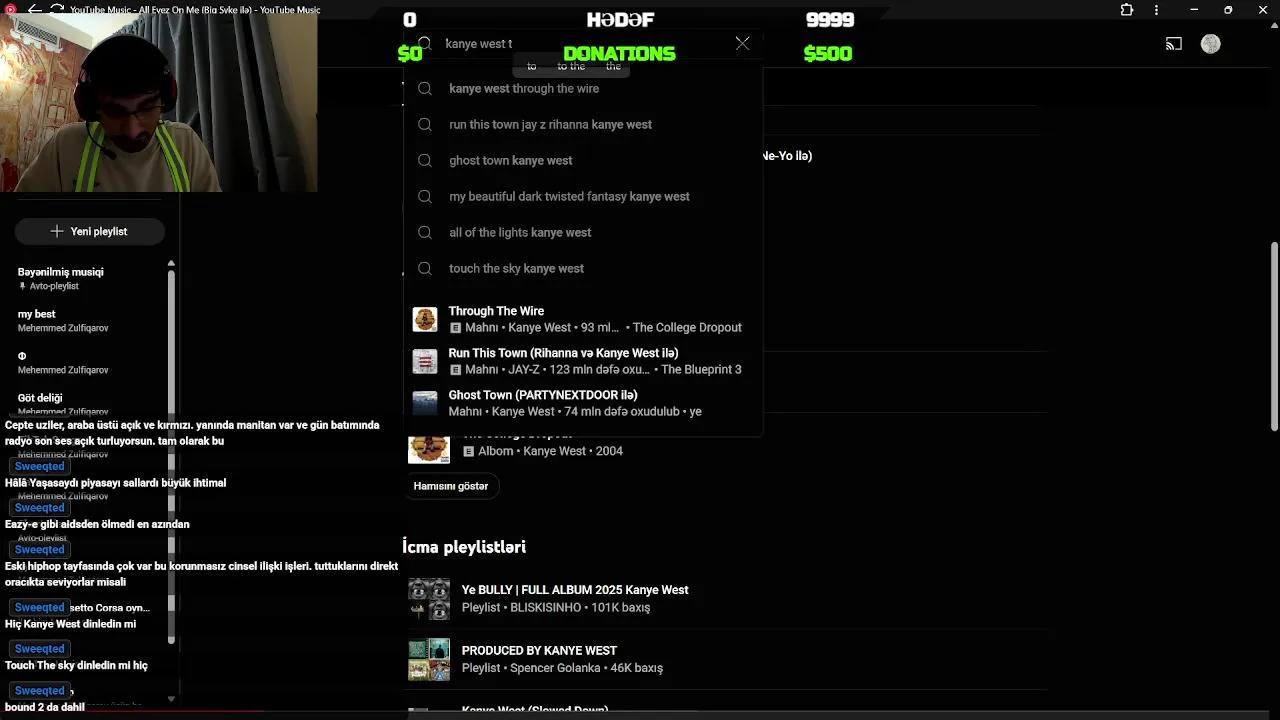Open 'PRODUCED BY KANYE WEST' playlist
Image resolution: width=1280 pixels, height=720 pixels.
click(x=539, y=651)
